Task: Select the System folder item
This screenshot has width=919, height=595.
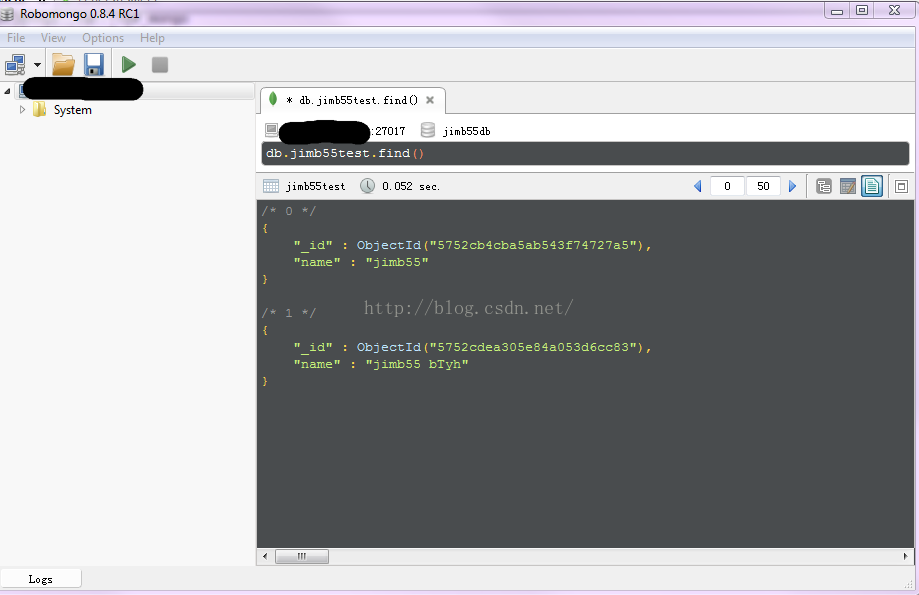Action: (x=73, y=110)
